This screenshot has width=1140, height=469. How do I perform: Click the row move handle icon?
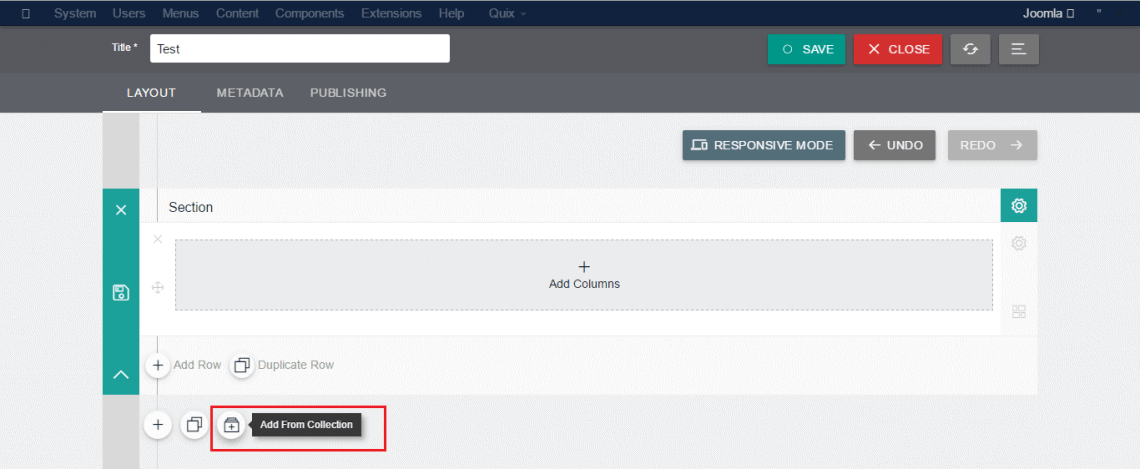(157, 288)
